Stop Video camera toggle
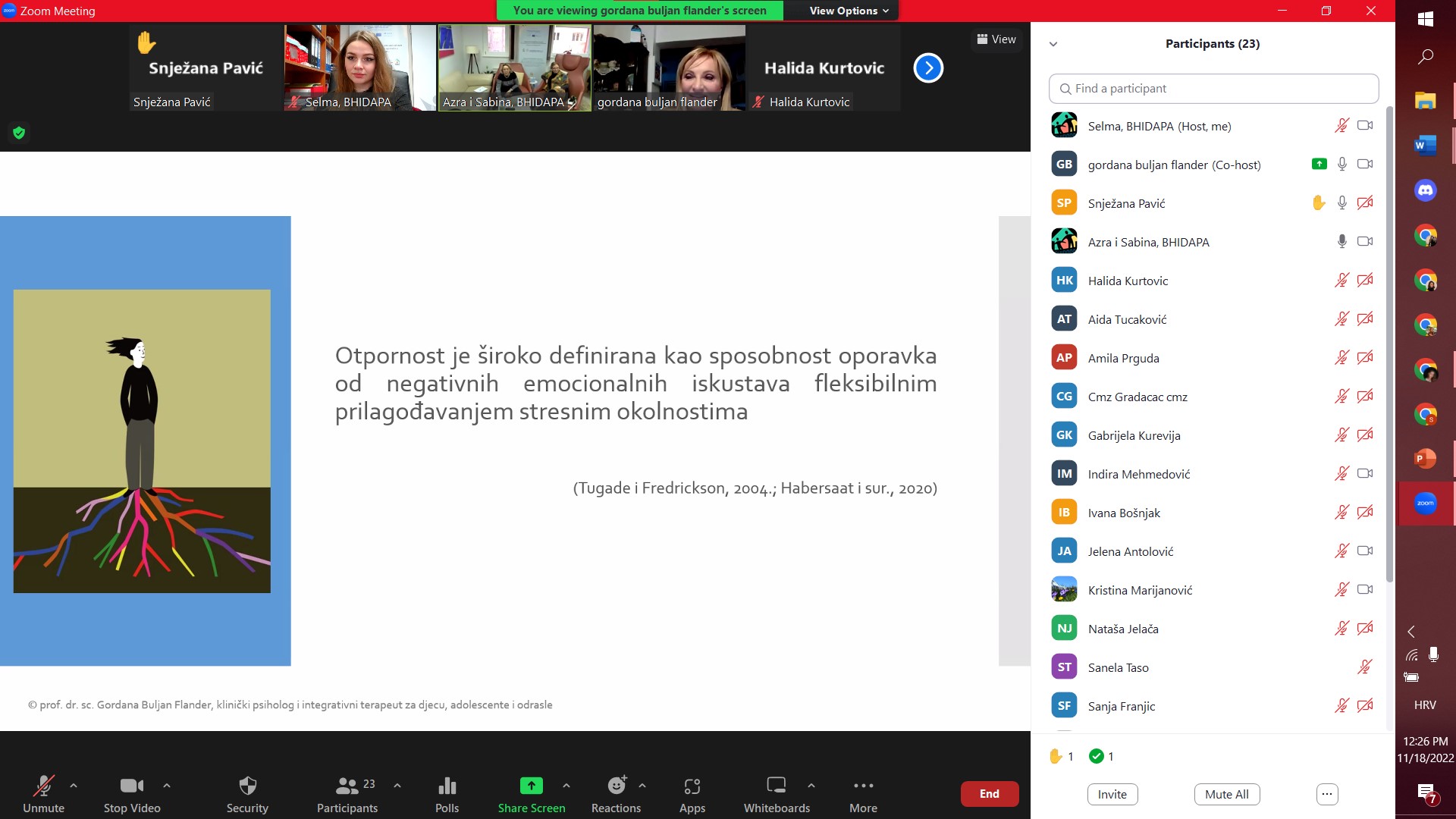Image resolution: width=1456 pixels, height=819 pixels. [131, 786]
